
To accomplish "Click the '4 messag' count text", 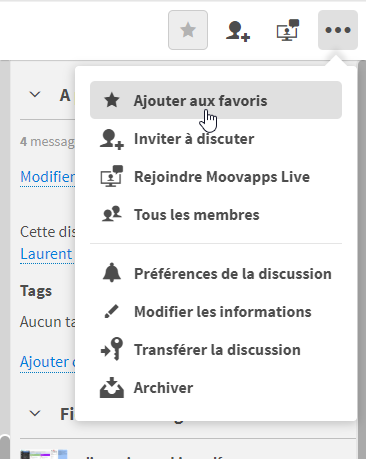I will (48, 142).
